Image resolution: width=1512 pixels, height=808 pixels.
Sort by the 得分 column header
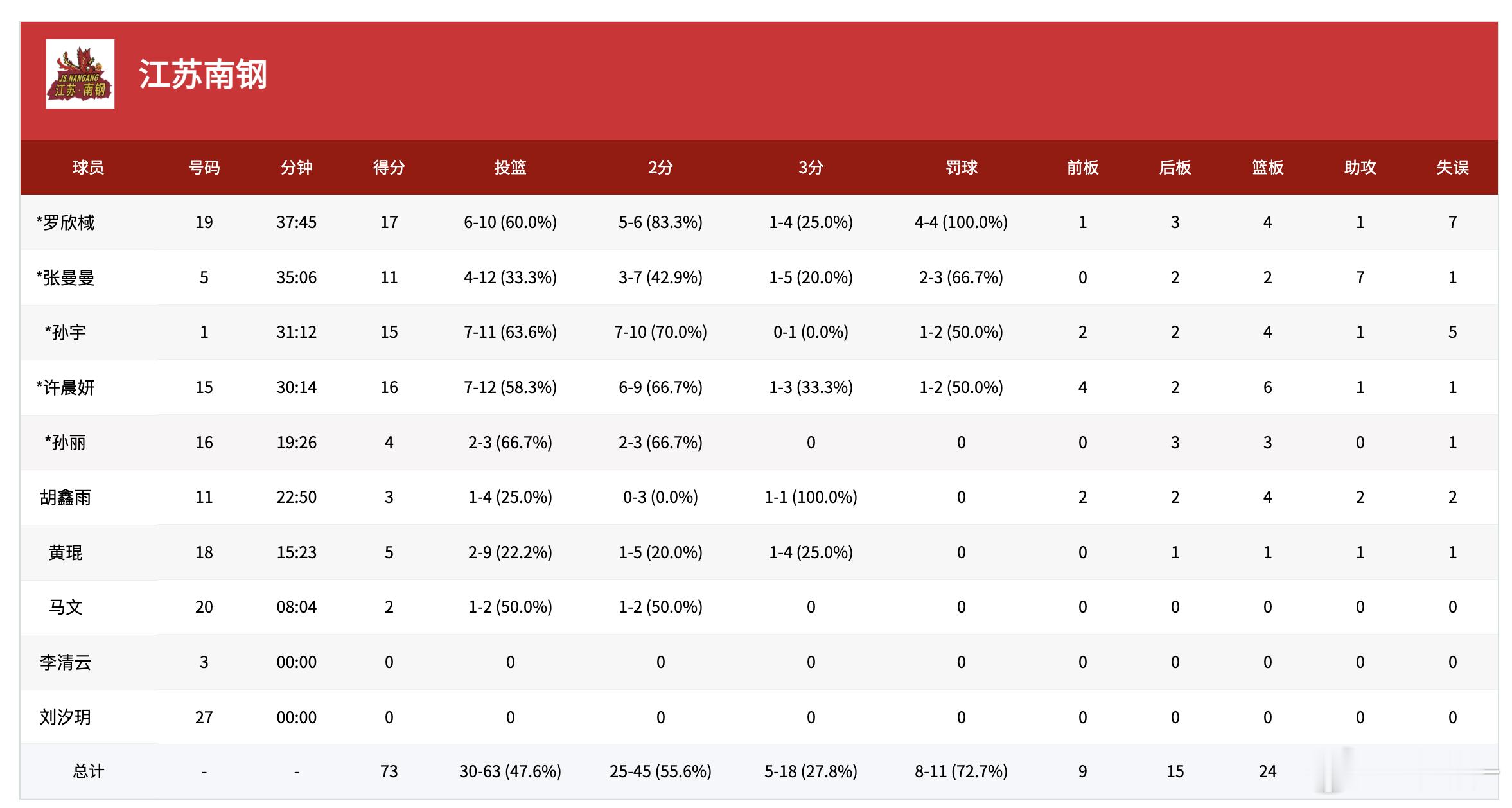(389, 168)
